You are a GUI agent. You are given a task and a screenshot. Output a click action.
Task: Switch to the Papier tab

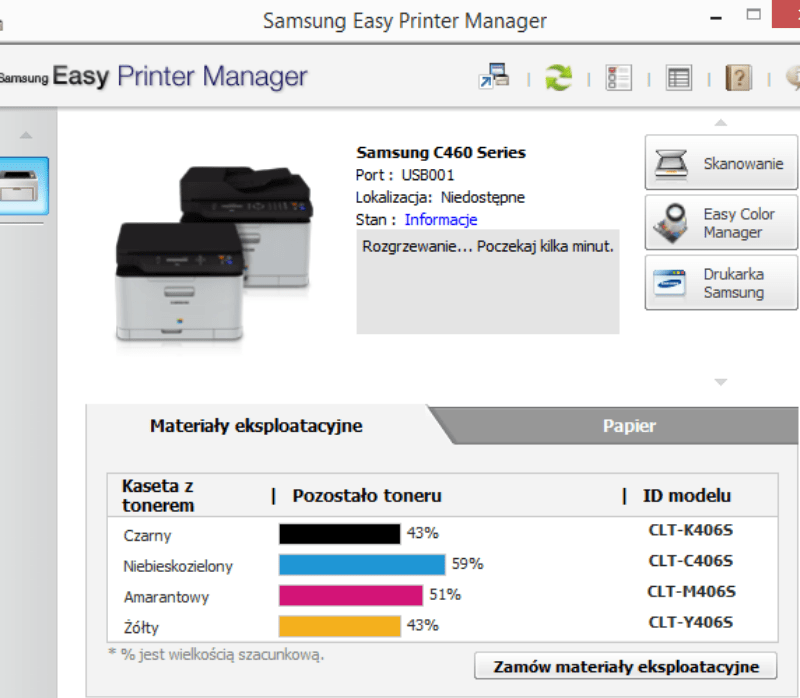click(x=629, y=425)
